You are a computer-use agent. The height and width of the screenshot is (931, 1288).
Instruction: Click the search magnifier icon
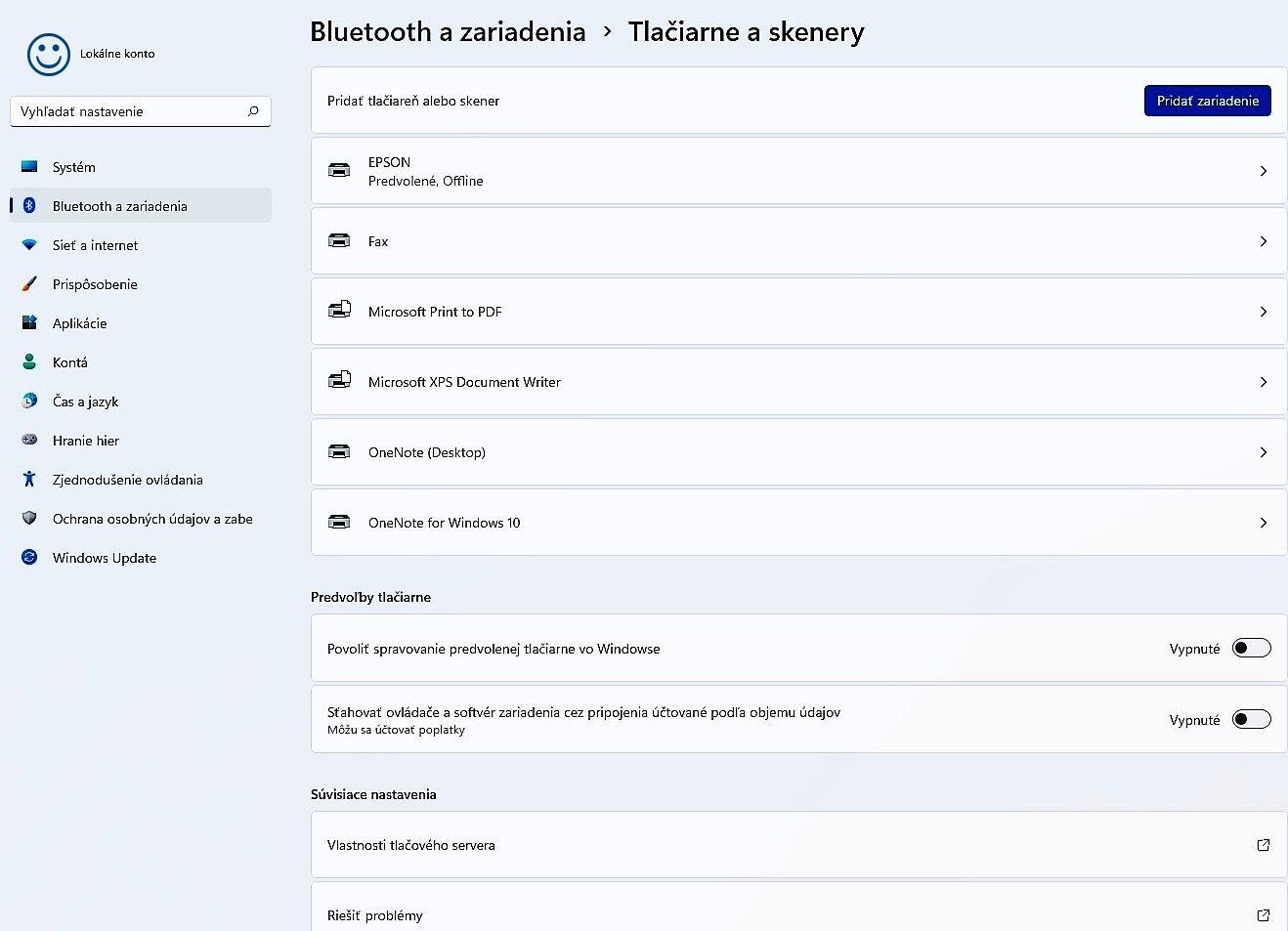click(253, 111)
